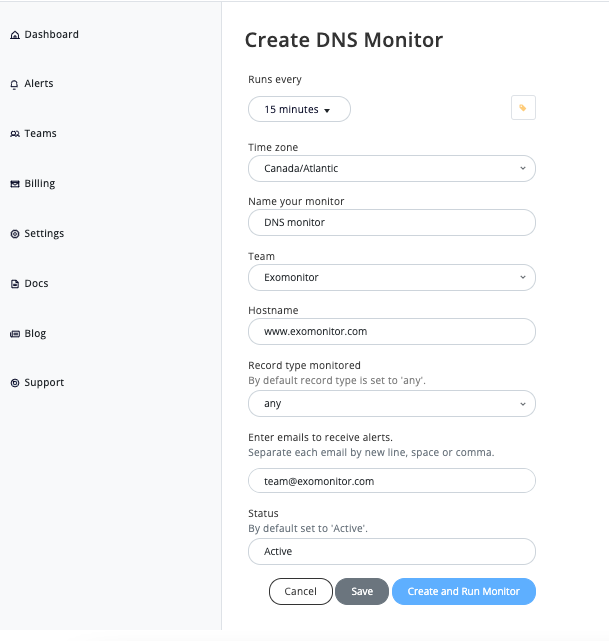609x641 pixels.
Task: Click the Dashboard home icon
Action: click(15, 35)
